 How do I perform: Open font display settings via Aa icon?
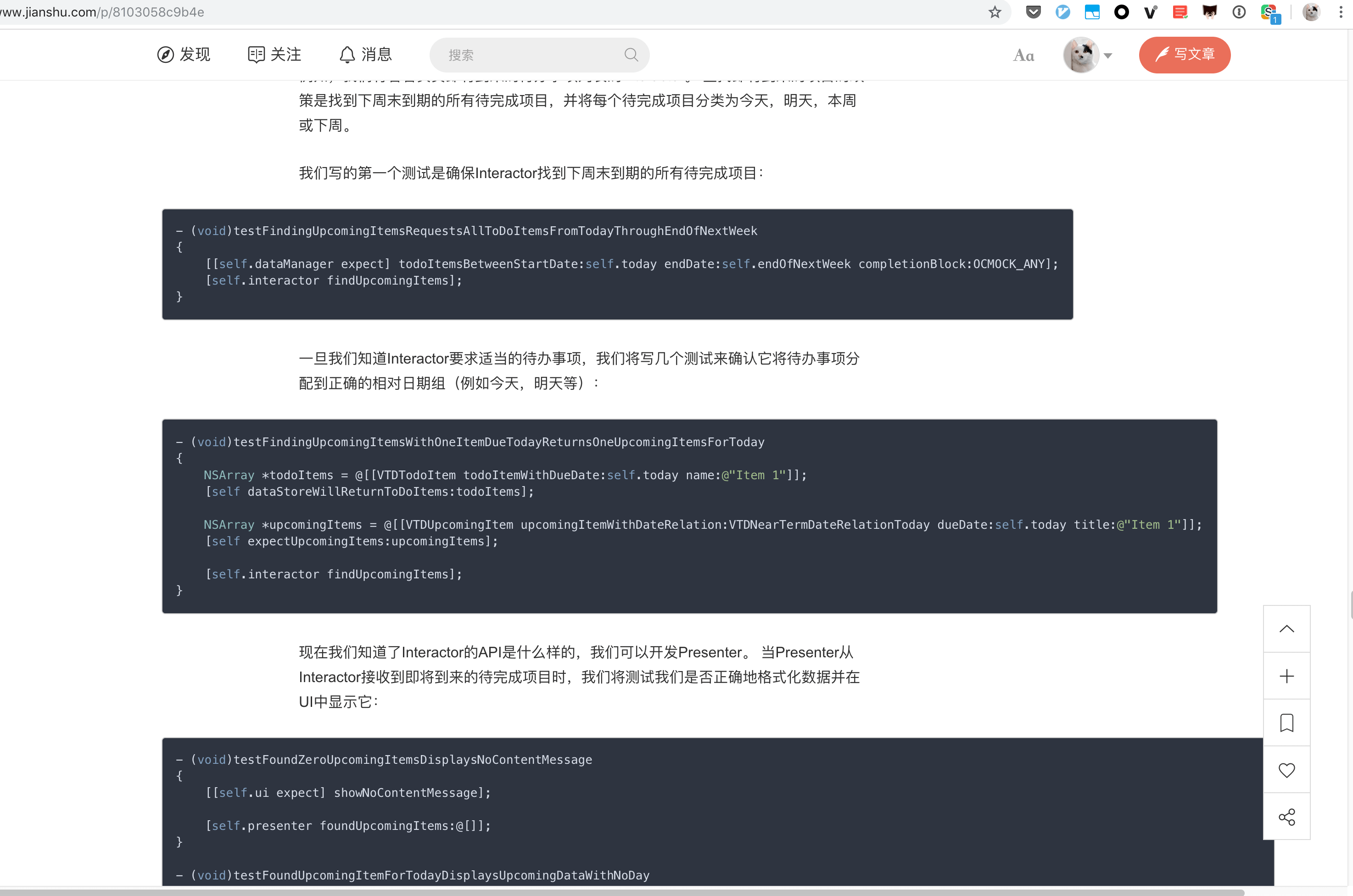pyautogui.click(x=1023, y=55)
